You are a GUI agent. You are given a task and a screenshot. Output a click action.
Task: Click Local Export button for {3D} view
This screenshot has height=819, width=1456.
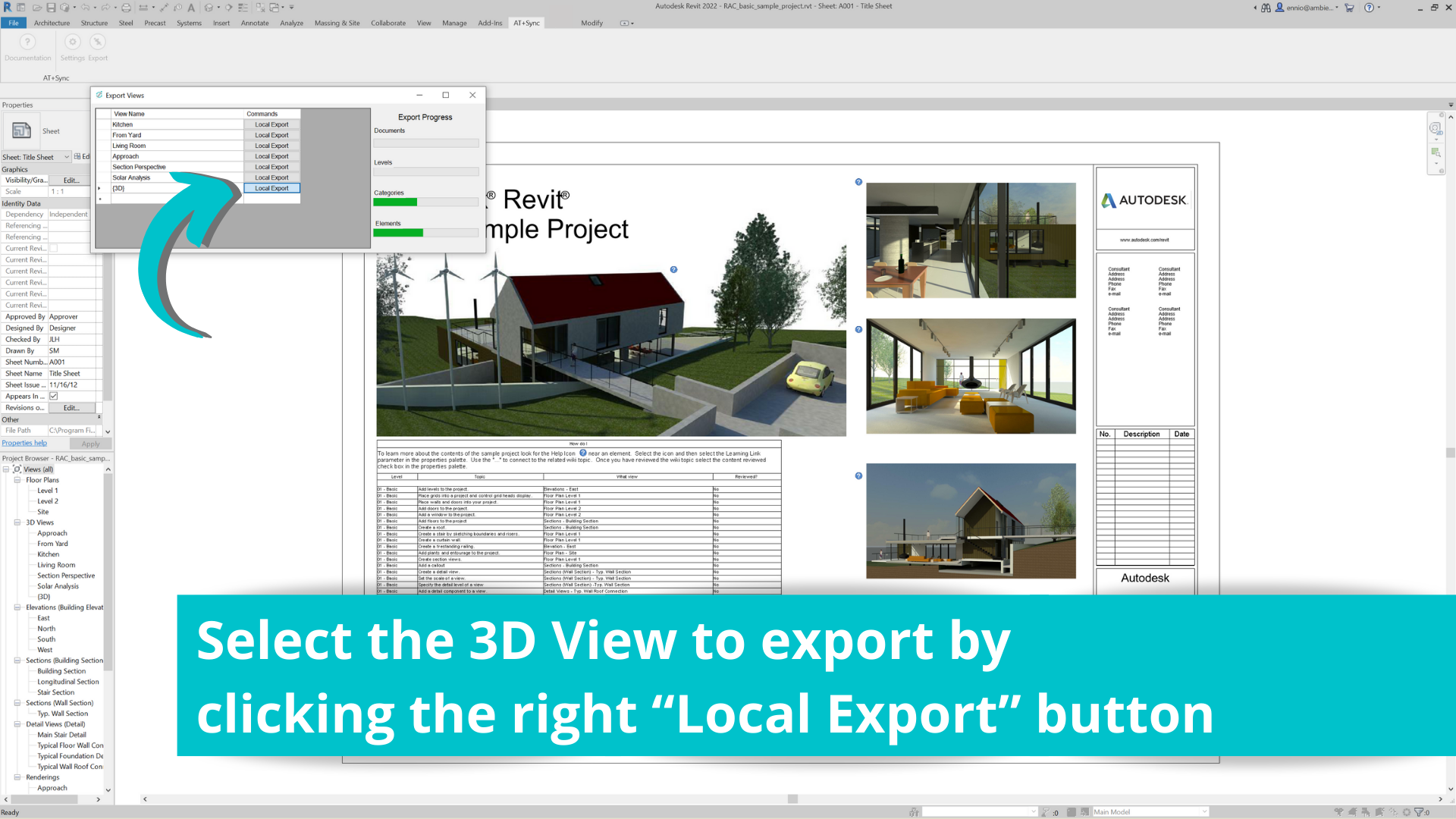(x=271, y=188)
